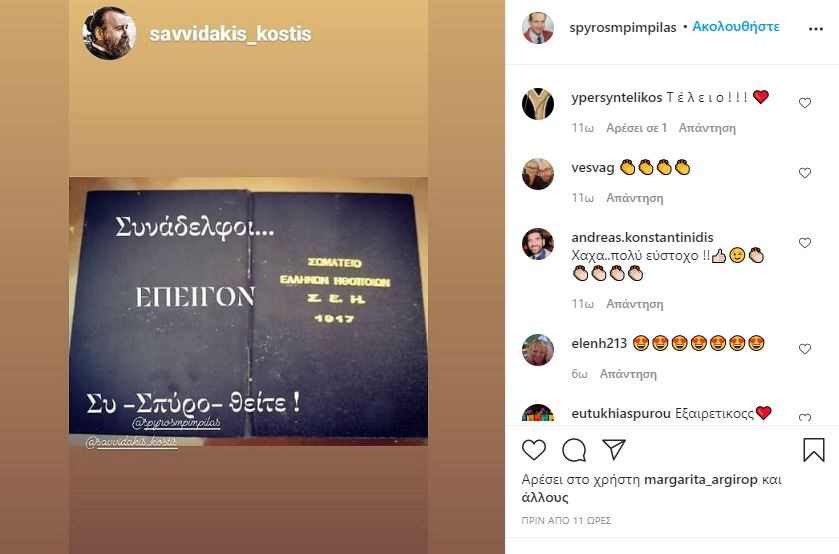Open elenh213 avatar picture
The height and width of the screenshot is (554, 839).
click(x=538, y=350)
